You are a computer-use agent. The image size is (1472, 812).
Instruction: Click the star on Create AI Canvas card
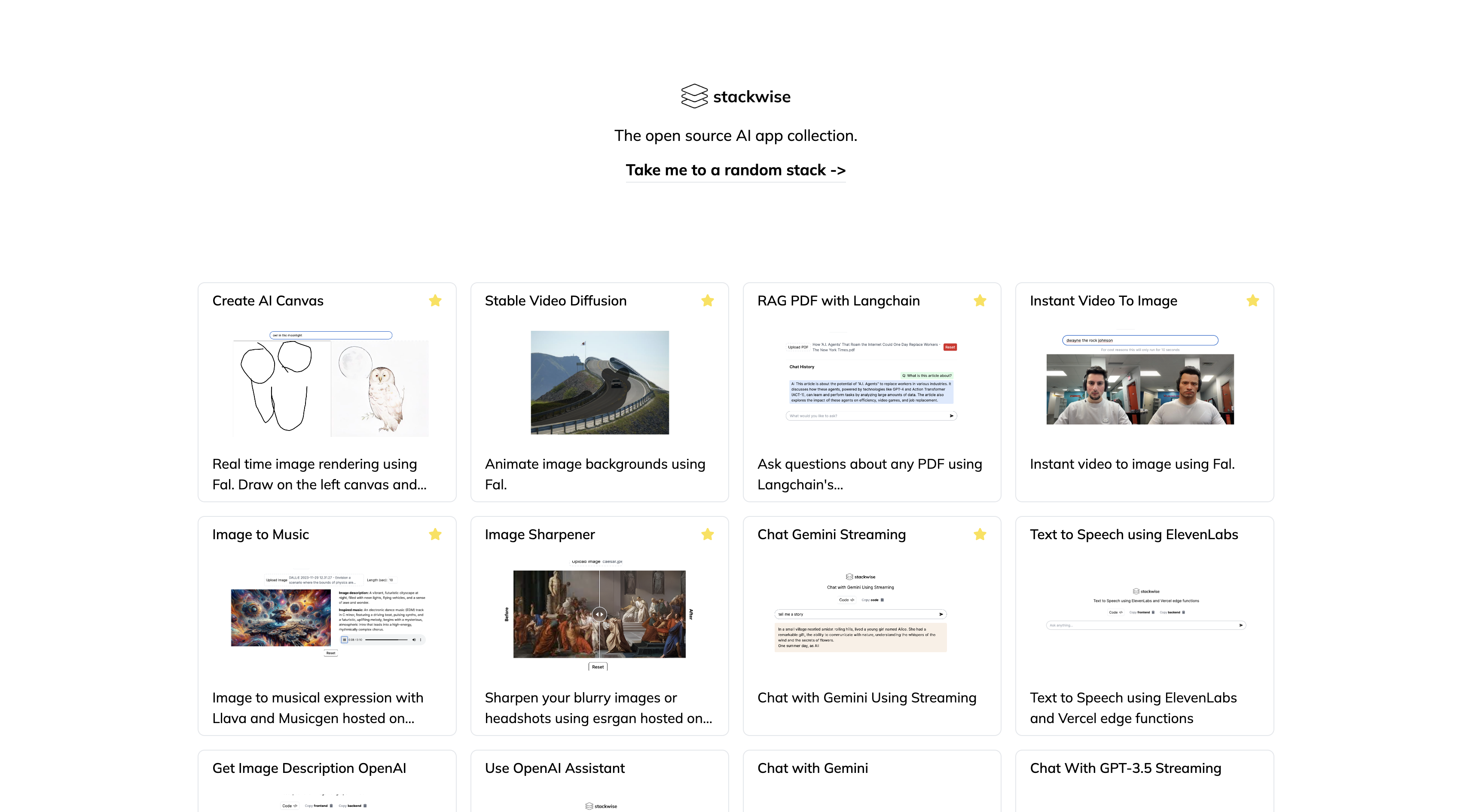point(435,301)
